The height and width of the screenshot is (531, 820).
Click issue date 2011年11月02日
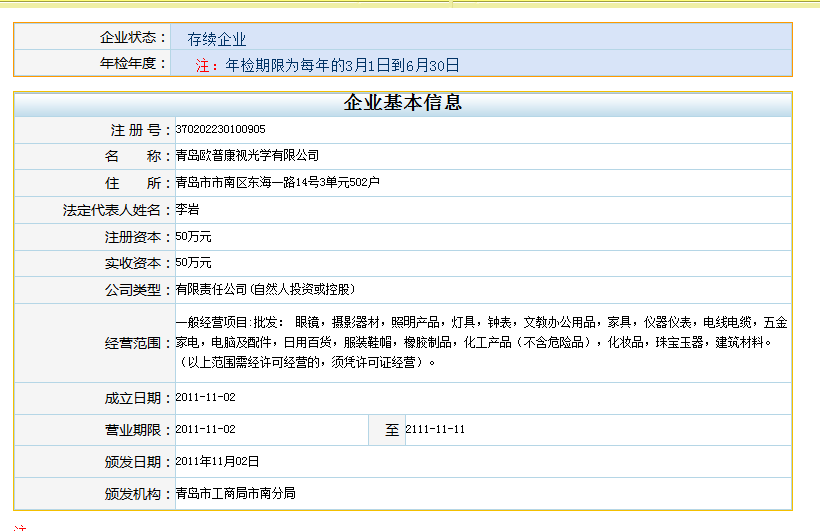(x=217, y=461)
